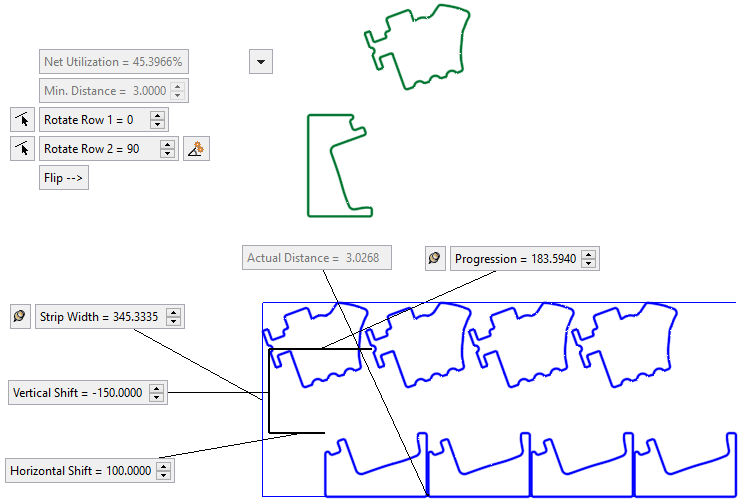Increase the Strip Width value with up arrow
Viewport: 745px width, 504px height.
(x=173, y=313)
